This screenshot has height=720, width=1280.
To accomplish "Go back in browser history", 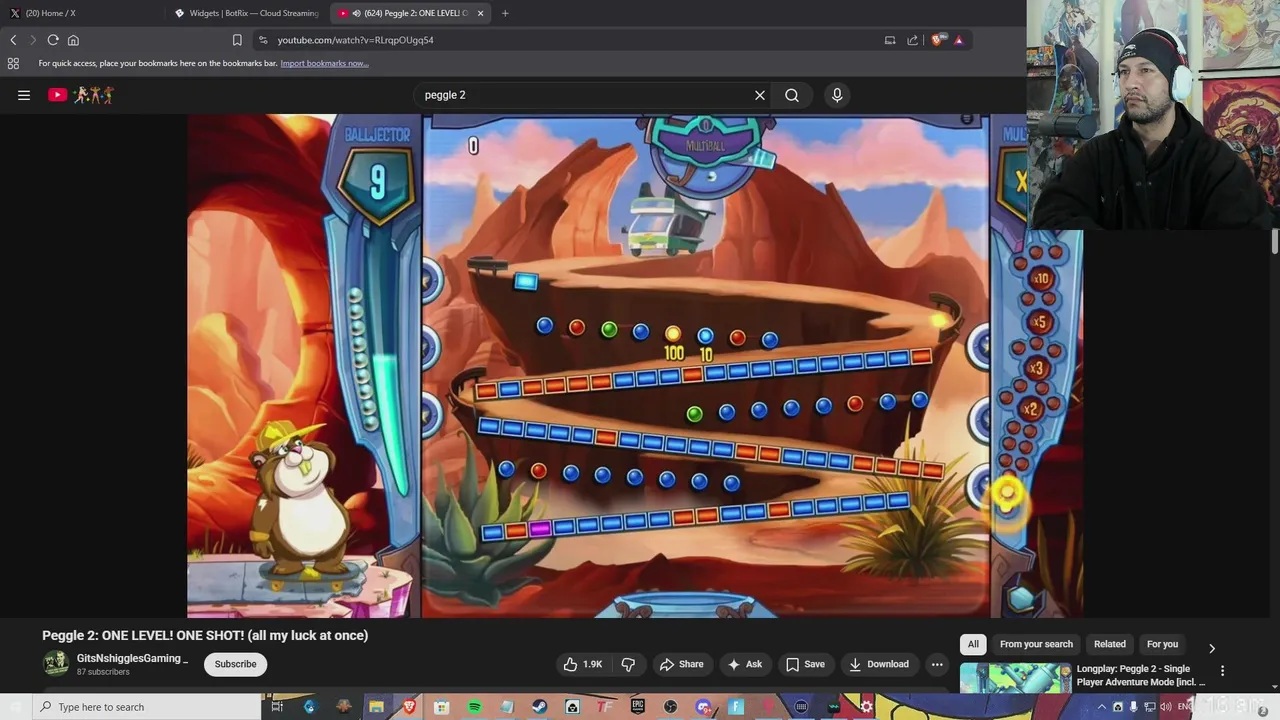I will coord(13,40).
